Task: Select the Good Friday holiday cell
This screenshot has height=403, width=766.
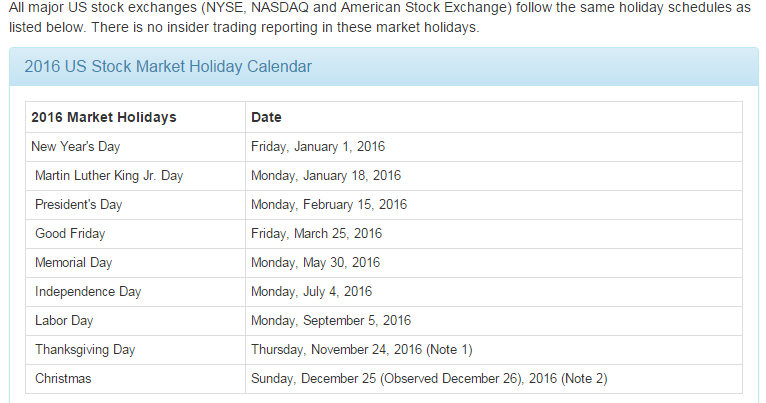Action: [x=70, y=233]
